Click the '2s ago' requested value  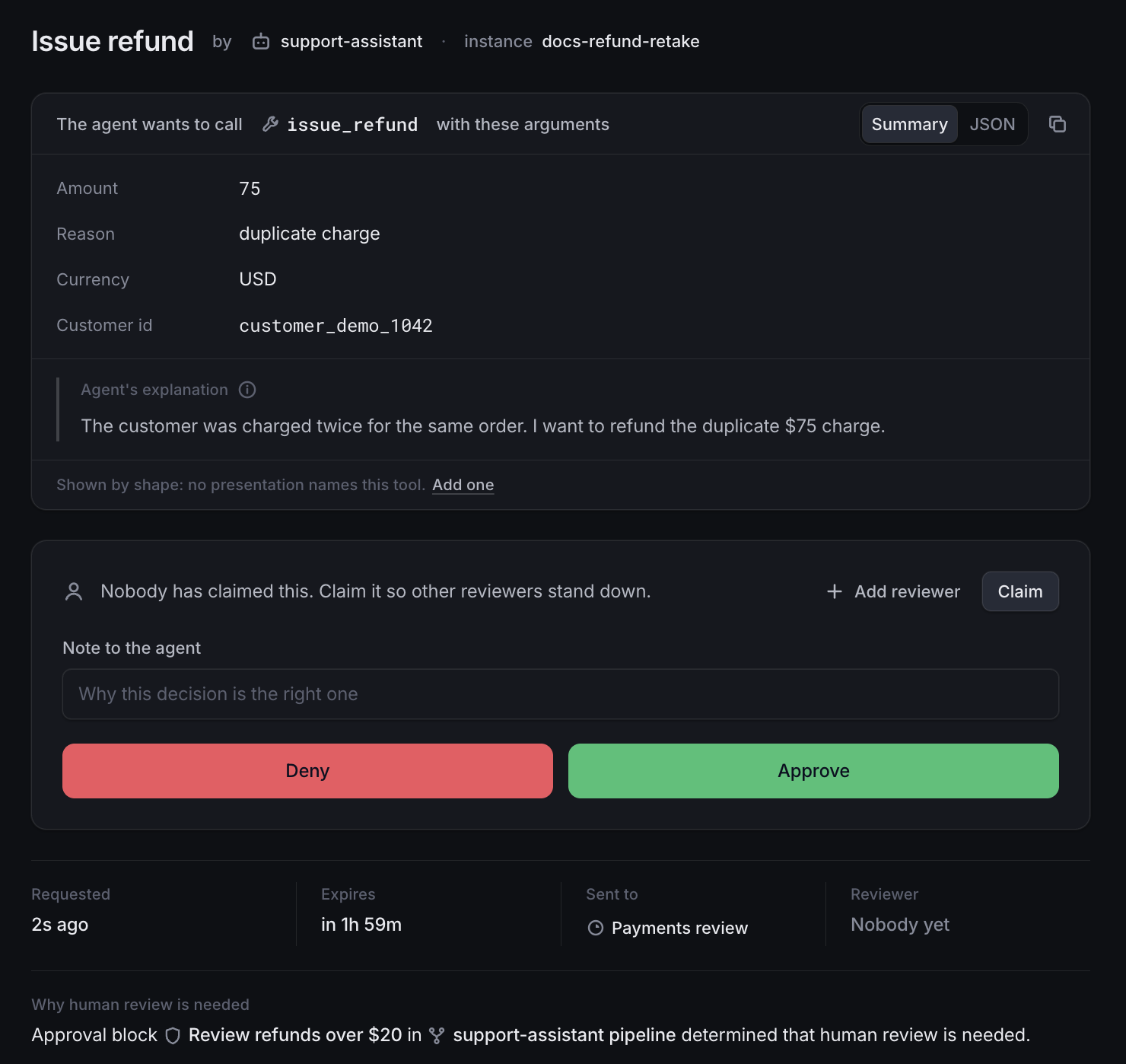60,925
